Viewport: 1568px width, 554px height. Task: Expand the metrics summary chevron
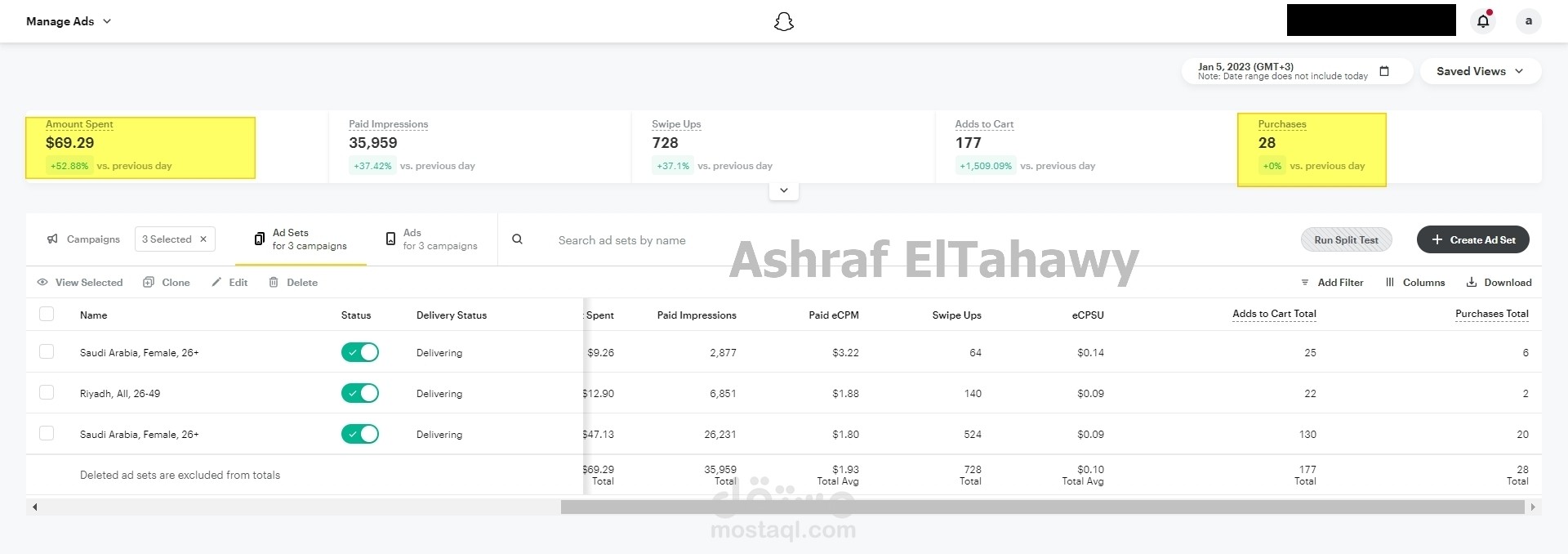coord(783,190)
